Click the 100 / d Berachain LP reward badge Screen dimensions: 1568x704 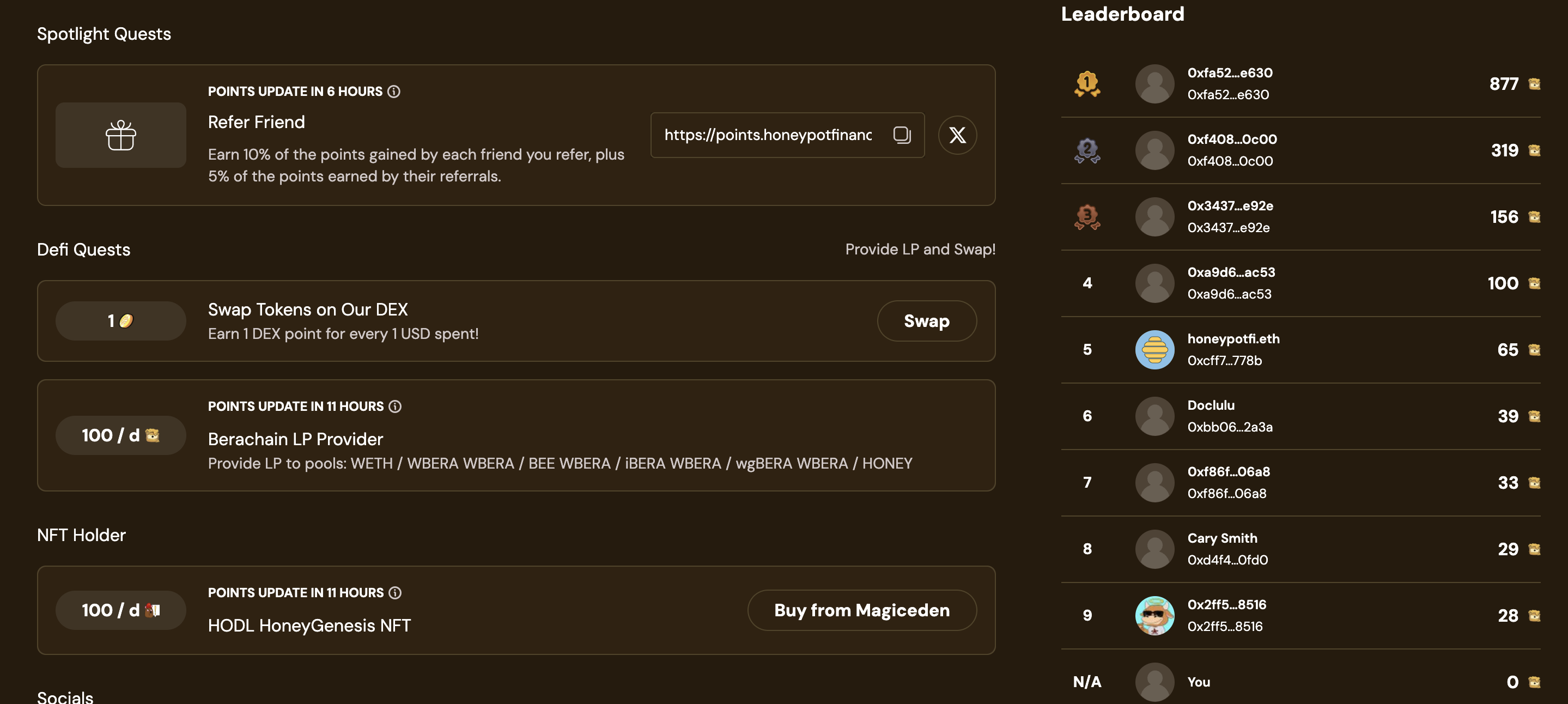(x=120, y=435)
